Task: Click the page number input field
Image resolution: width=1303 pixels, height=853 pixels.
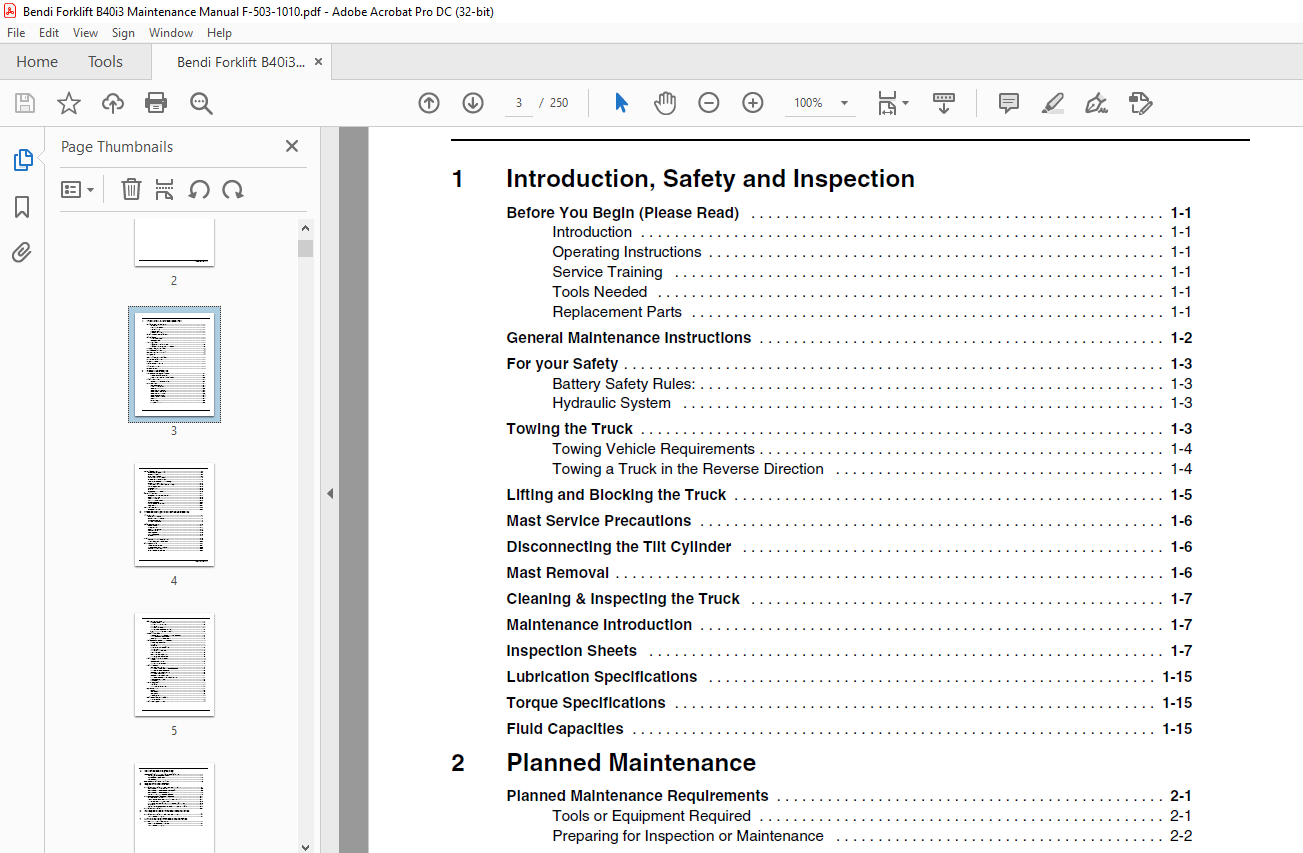Action: tap(519, 103)
